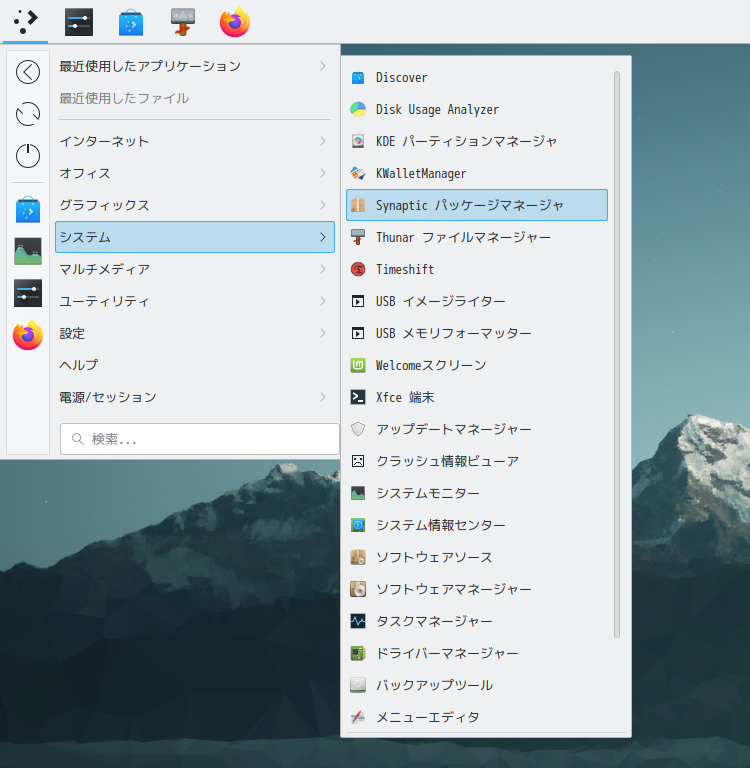750x768 pixels.
Task: Click the メニューエディタ icon
Action: (x=358, y=717)
